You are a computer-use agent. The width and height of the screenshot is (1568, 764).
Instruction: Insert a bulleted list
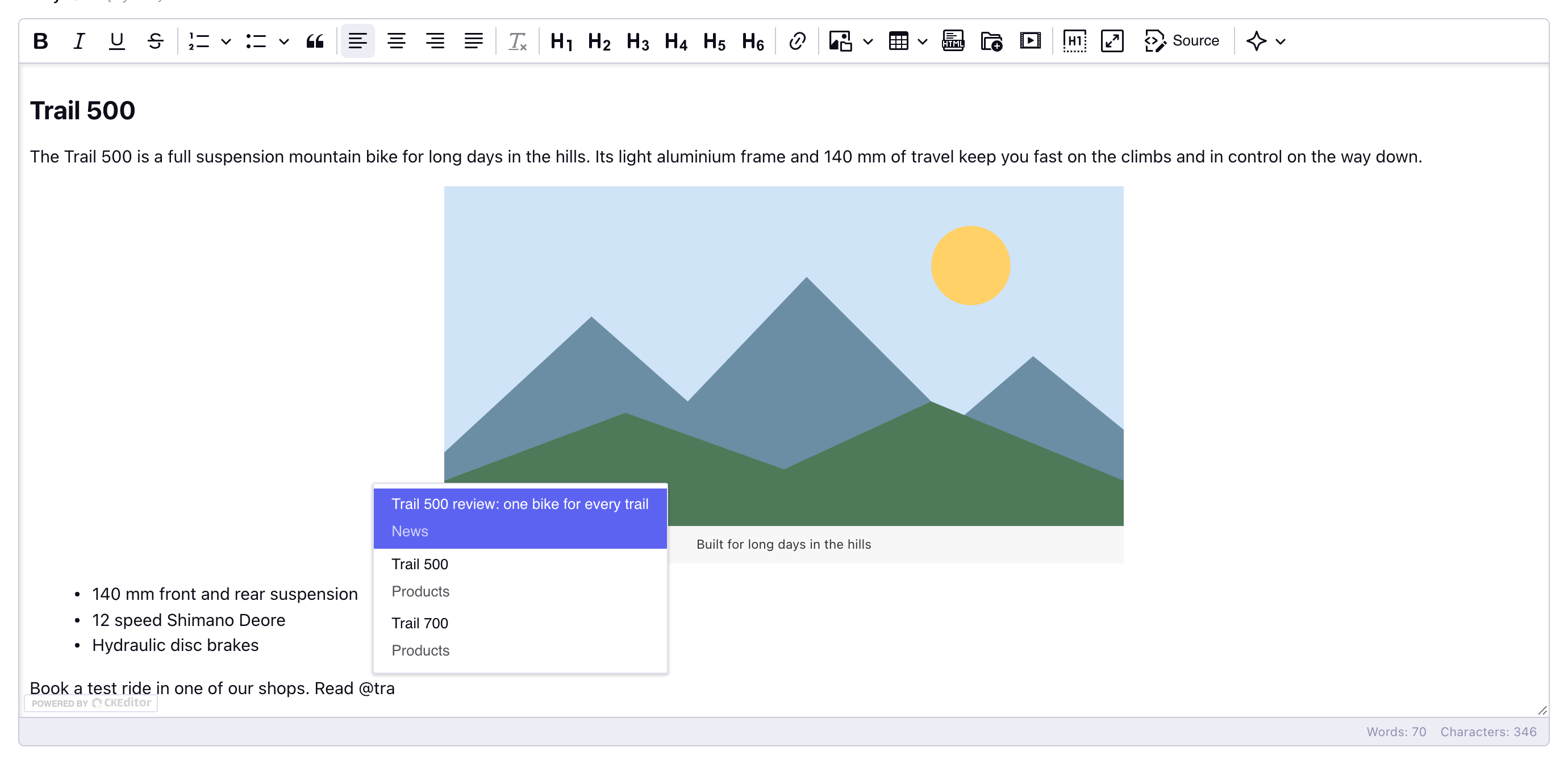click(256, 41)
